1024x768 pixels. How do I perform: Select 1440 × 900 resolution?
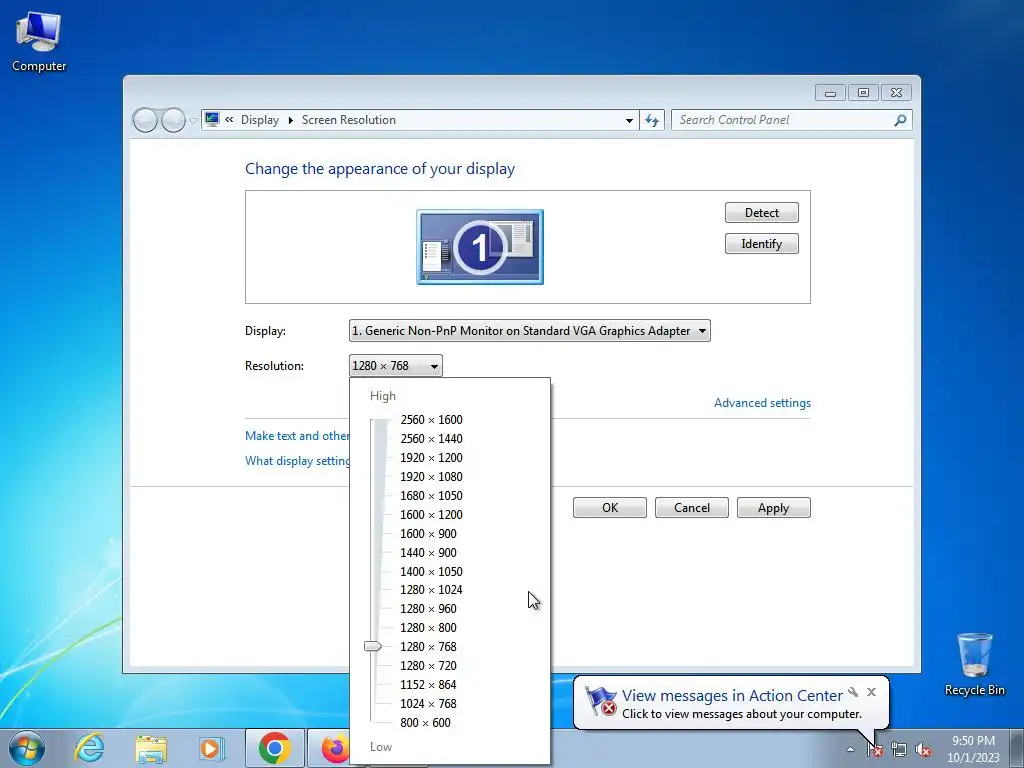(428, 552)
